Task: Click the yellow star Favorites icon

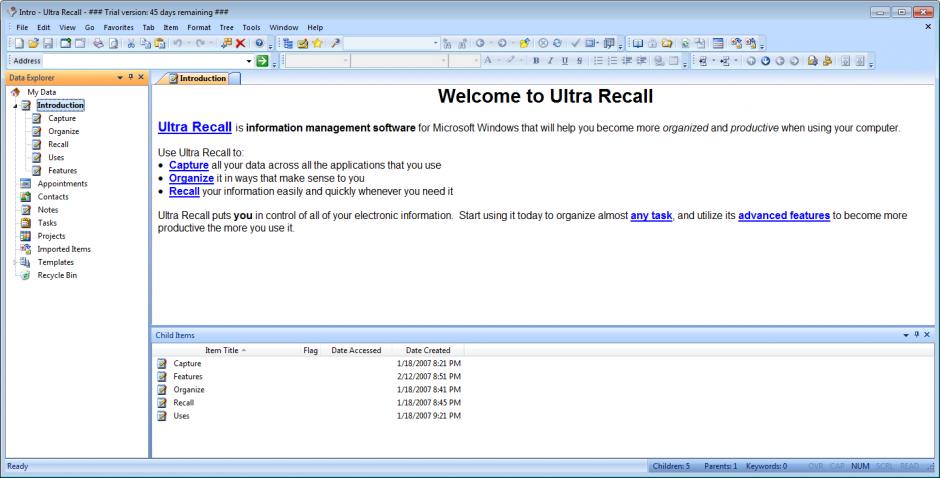Action: [317, 43]
